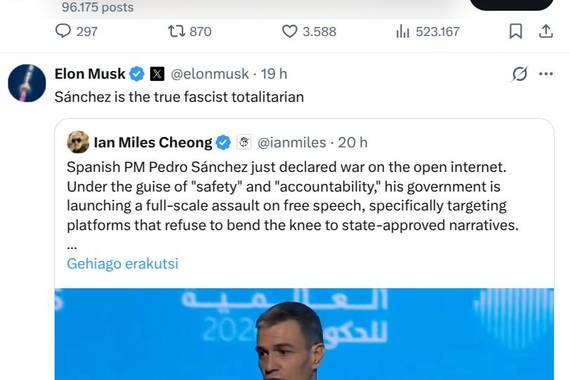Play the quoted video of Pedro Sánchez
This screenshot has height=380, width=570.
pos(304,334)
